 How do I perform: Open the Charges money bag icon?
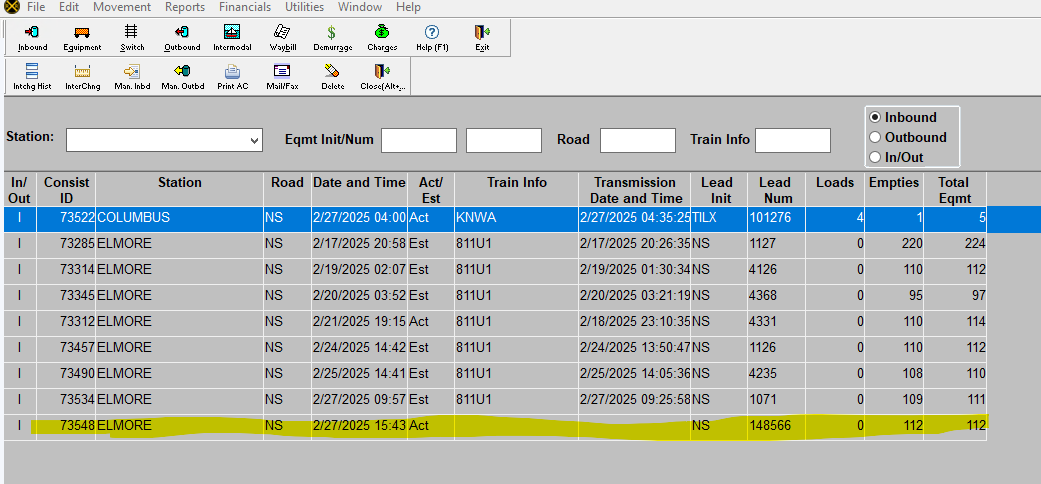[x=382, y=38]
